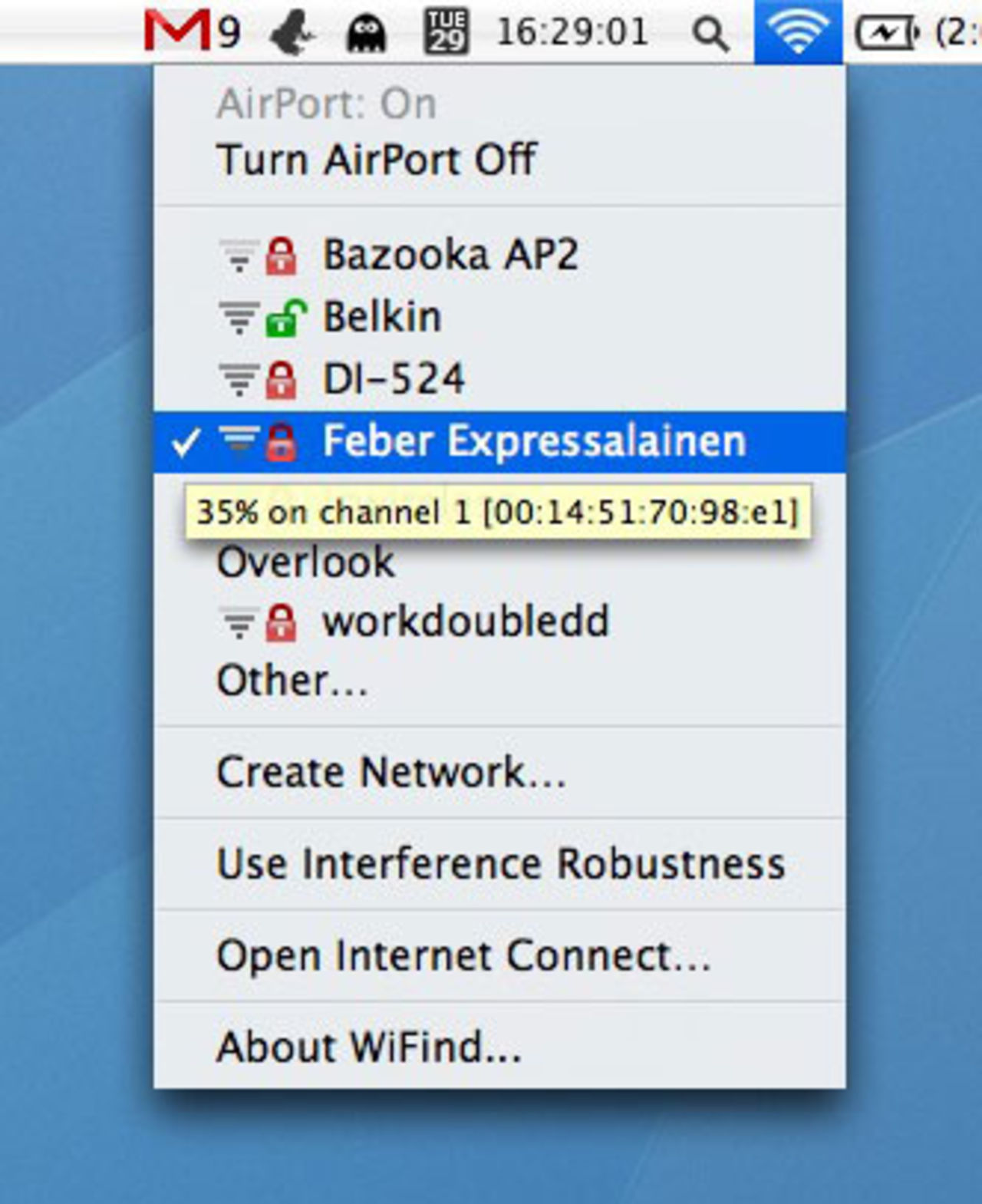Click the battery charging status icon
Viewport: 982px width, 1204px height.
887,34
